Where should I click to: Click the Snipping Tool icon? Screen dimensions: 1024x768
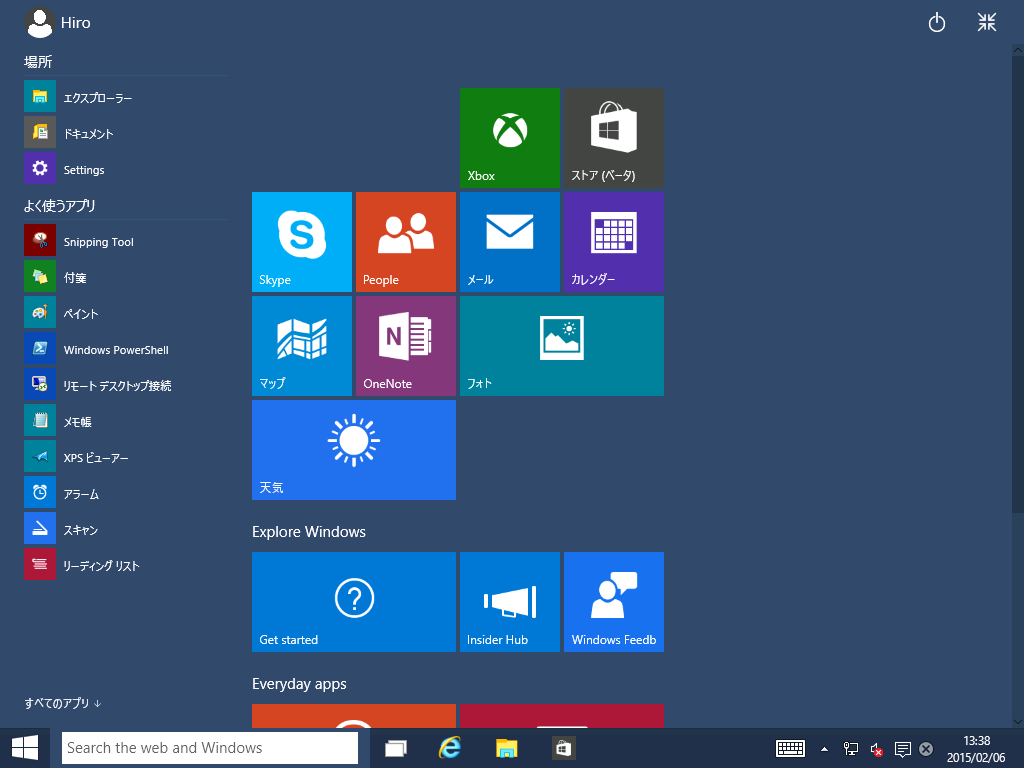click(40, 240)
